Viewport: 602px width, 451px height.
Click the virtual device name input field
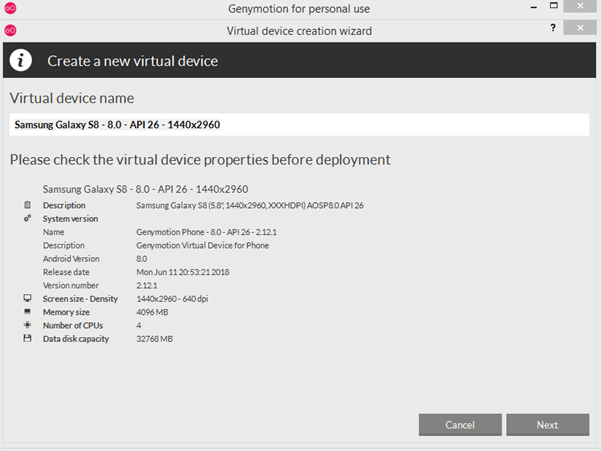pyautogui.click(x=299, y=124)
